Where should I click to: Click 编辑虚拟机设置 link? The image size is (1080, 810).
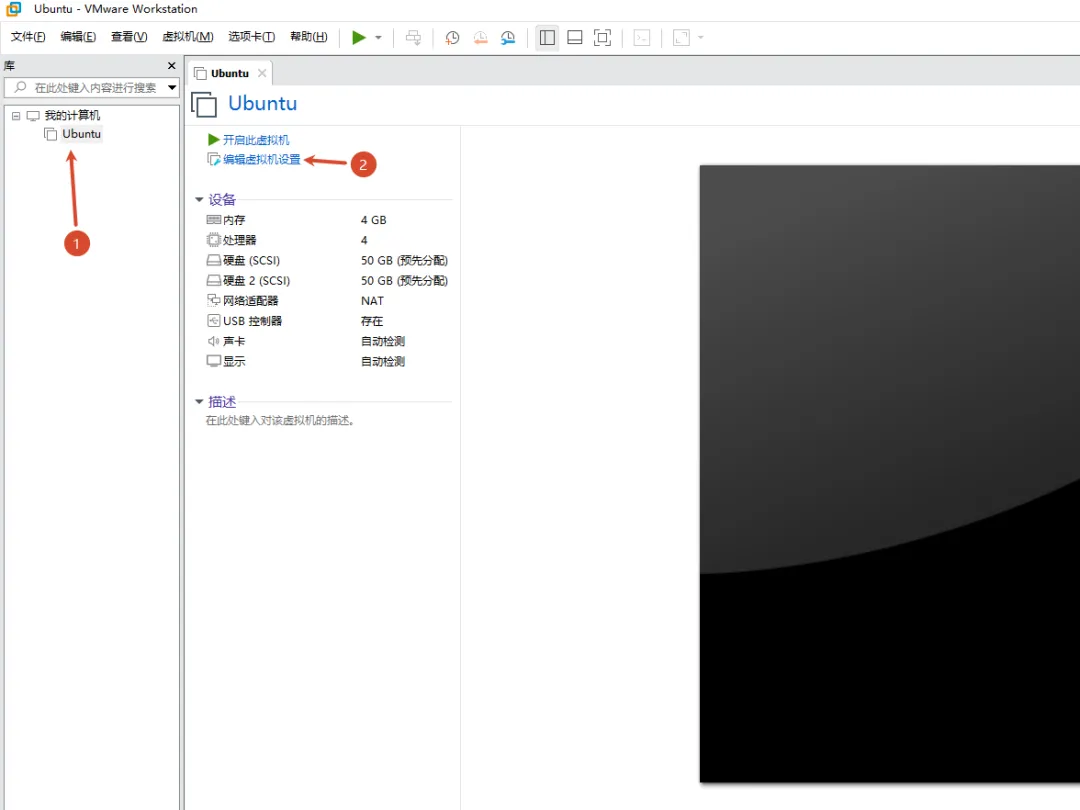point(262,159)
